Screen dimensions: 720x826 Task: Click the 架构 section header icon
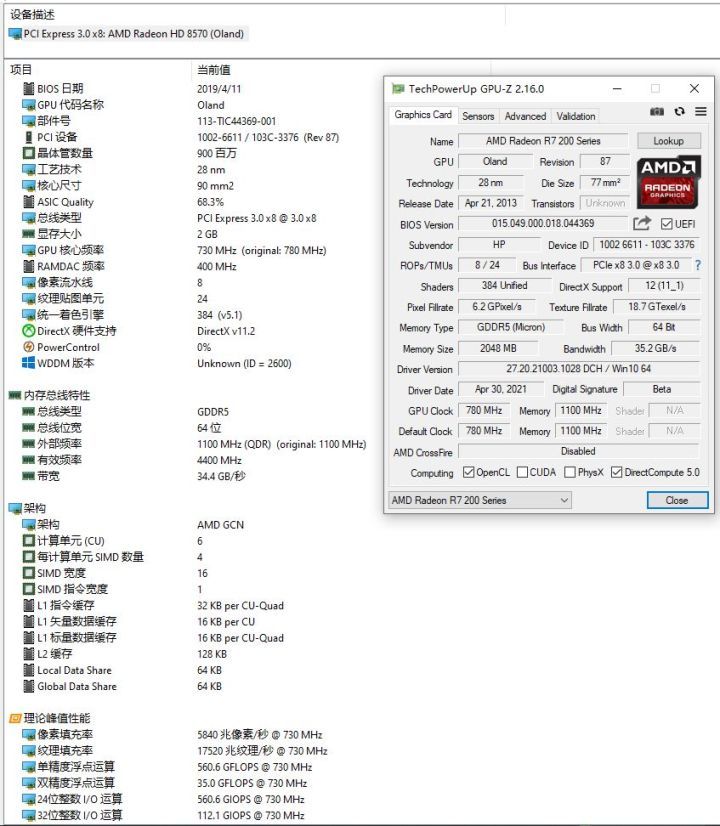(15, 508)
